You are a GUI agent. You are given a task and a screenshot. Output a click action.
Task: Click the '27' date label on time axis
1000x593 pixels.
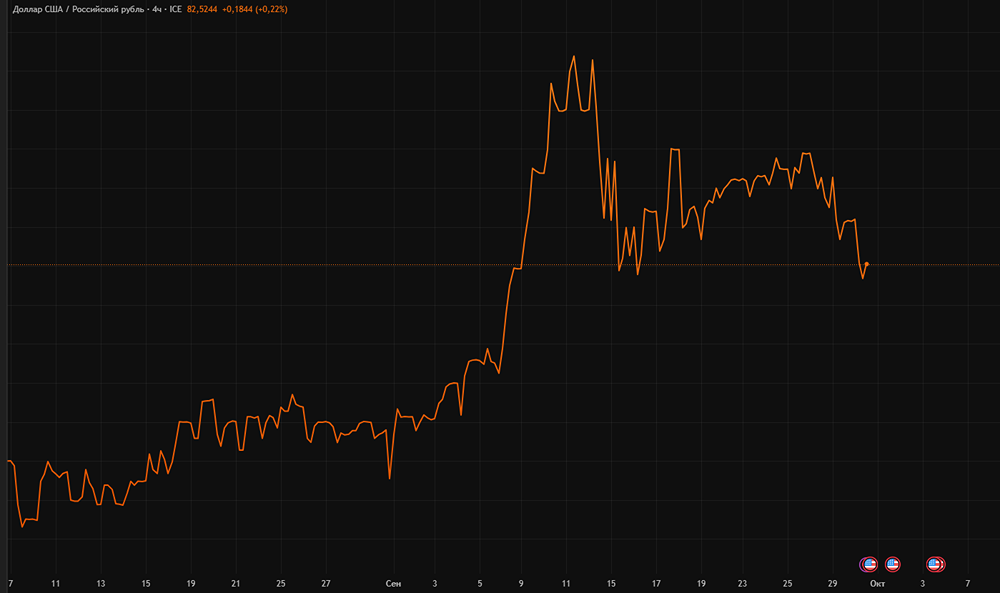pos(326,583)
